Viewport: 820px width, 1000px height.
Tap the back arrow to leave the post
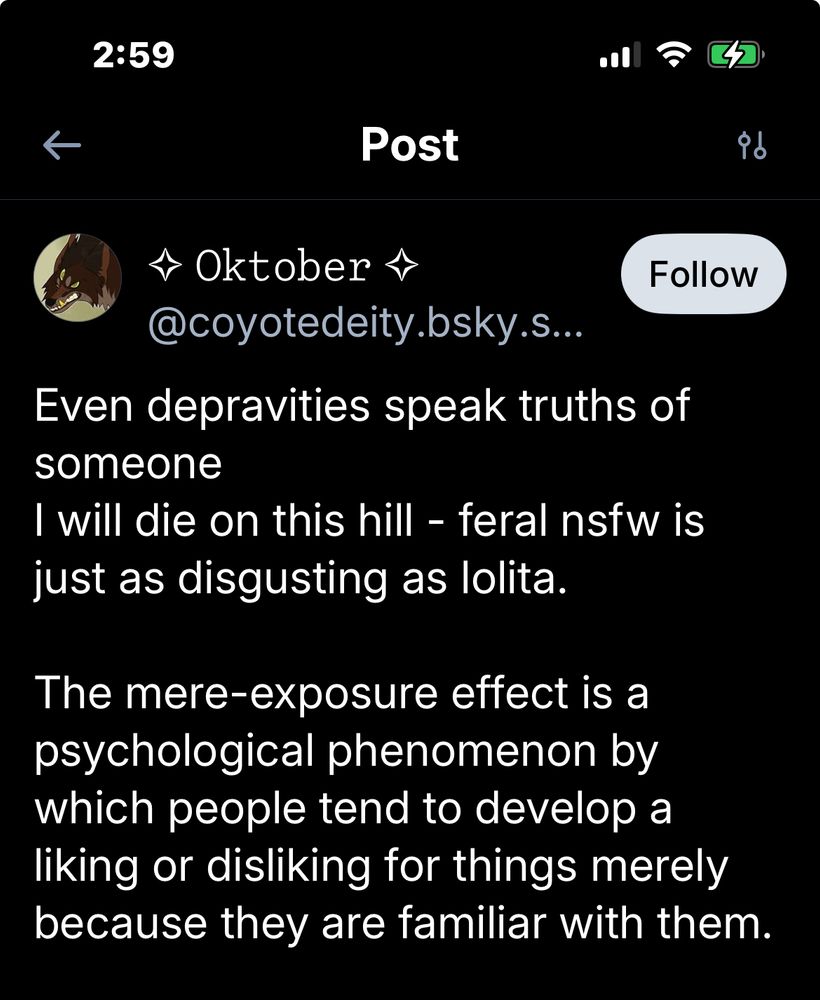pos(62,144)
